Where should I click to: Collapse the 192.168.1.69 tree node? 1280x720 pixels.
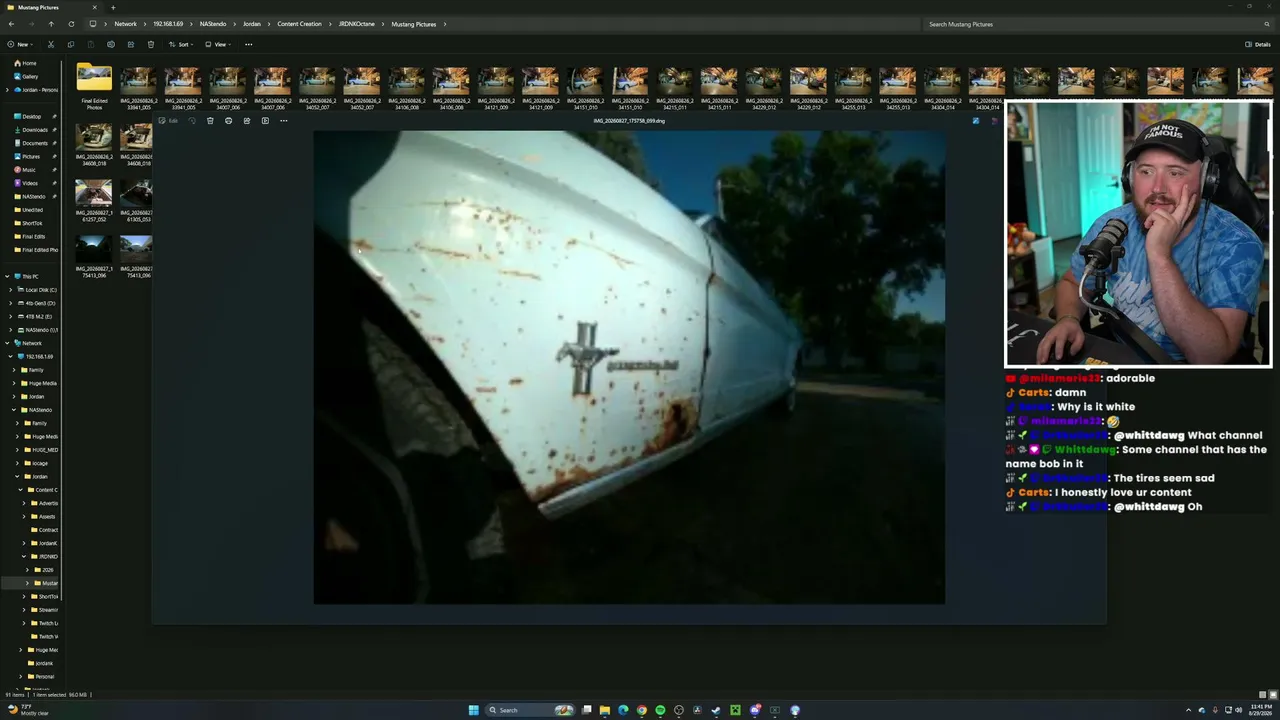pyautogui.click(x=11, y=356)
